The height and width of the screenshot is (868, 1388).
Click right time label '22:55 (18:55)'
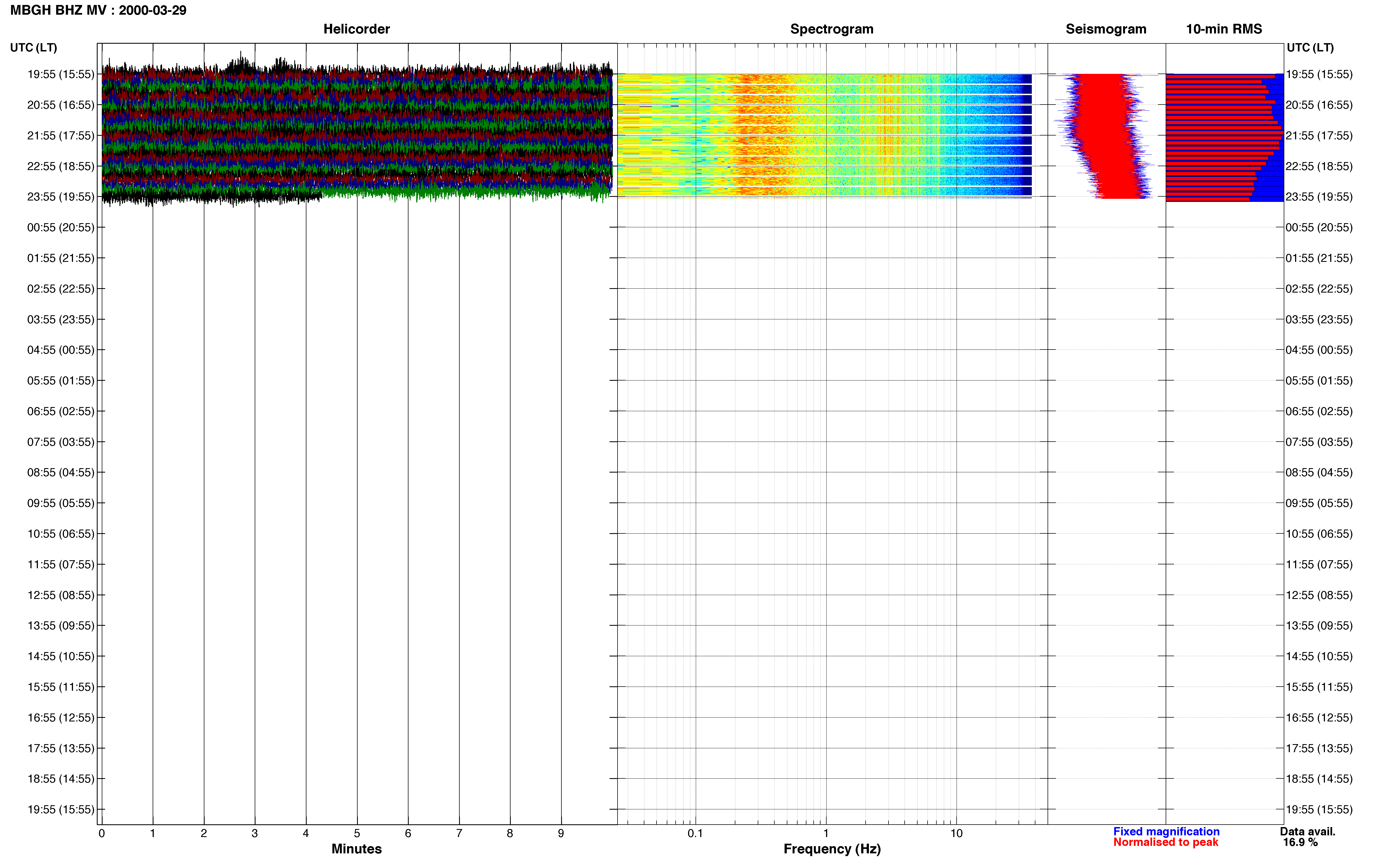[1319, 166]
